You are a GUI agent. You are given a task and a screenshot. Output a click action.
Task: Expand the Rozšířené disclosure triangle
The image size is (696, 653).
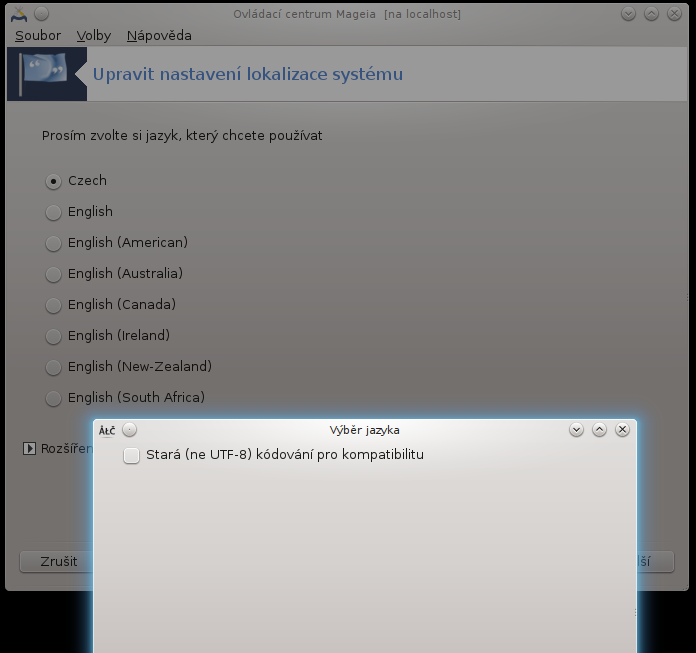(x=29, y=449)
